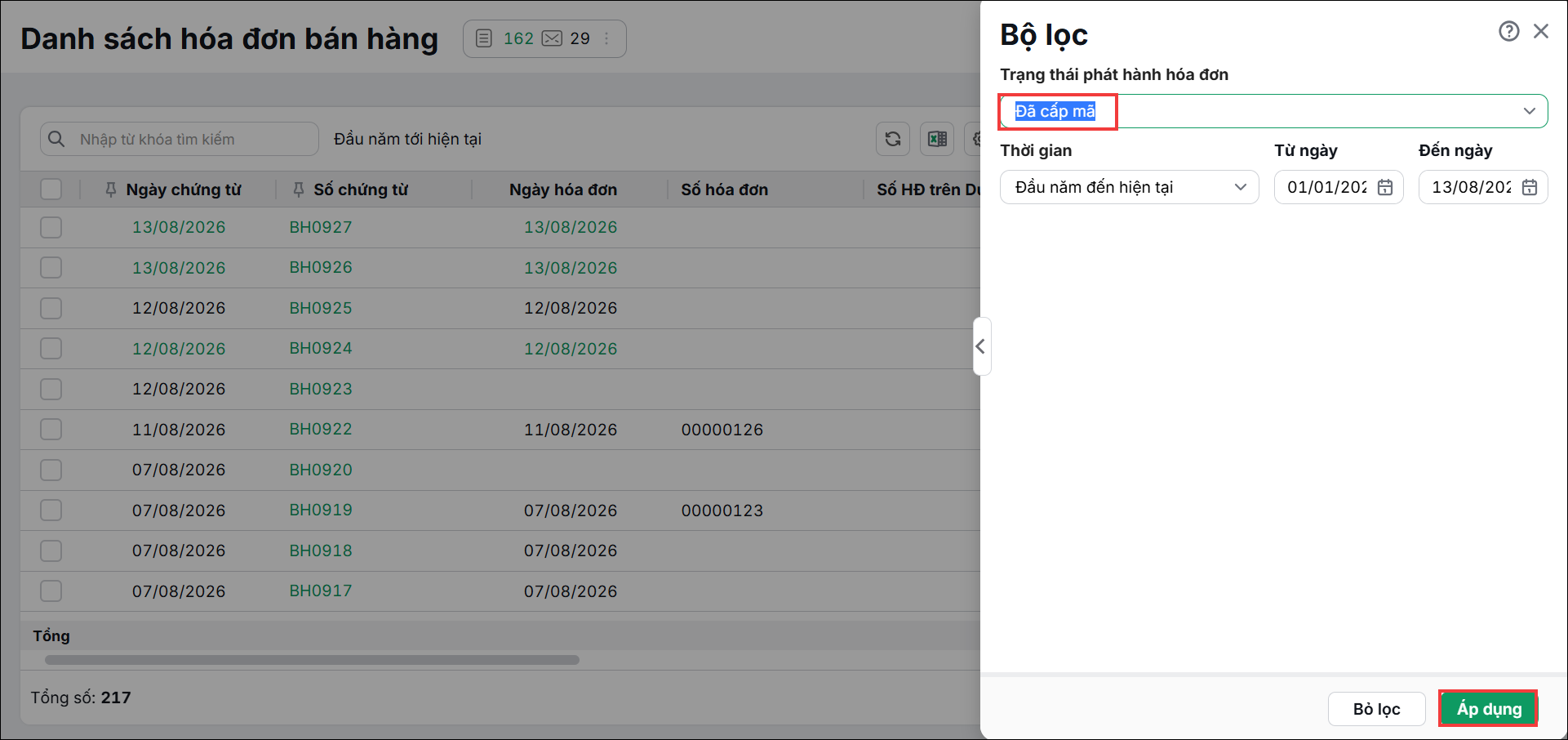This screenshot has height=740, width=1568.
Task: Click the invoice count icon showing 162
Action: pos(484,38)
